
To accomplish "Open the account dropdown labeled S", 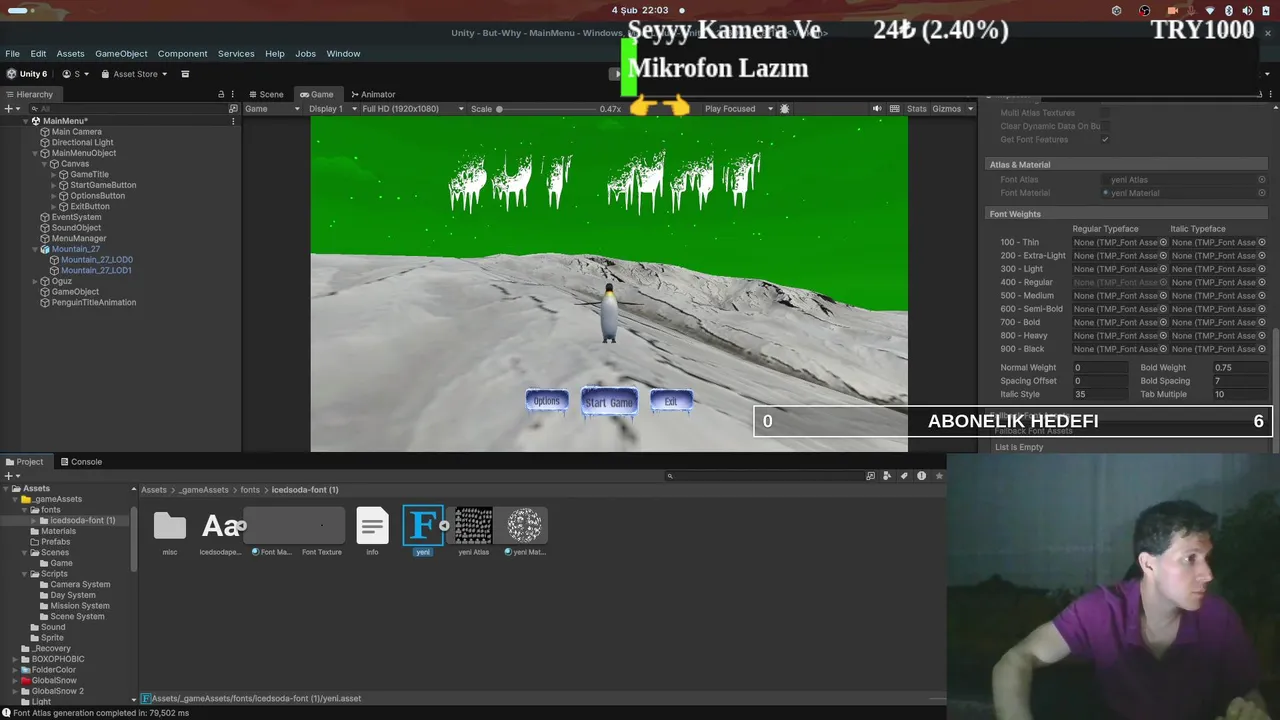I will tap(76, 74).
